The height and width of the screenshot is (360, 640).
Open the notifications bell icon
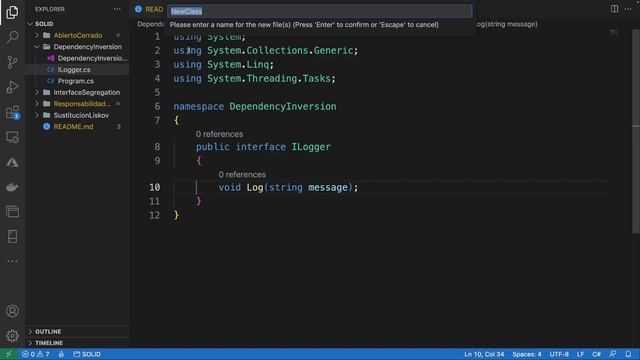click(629, 354)
